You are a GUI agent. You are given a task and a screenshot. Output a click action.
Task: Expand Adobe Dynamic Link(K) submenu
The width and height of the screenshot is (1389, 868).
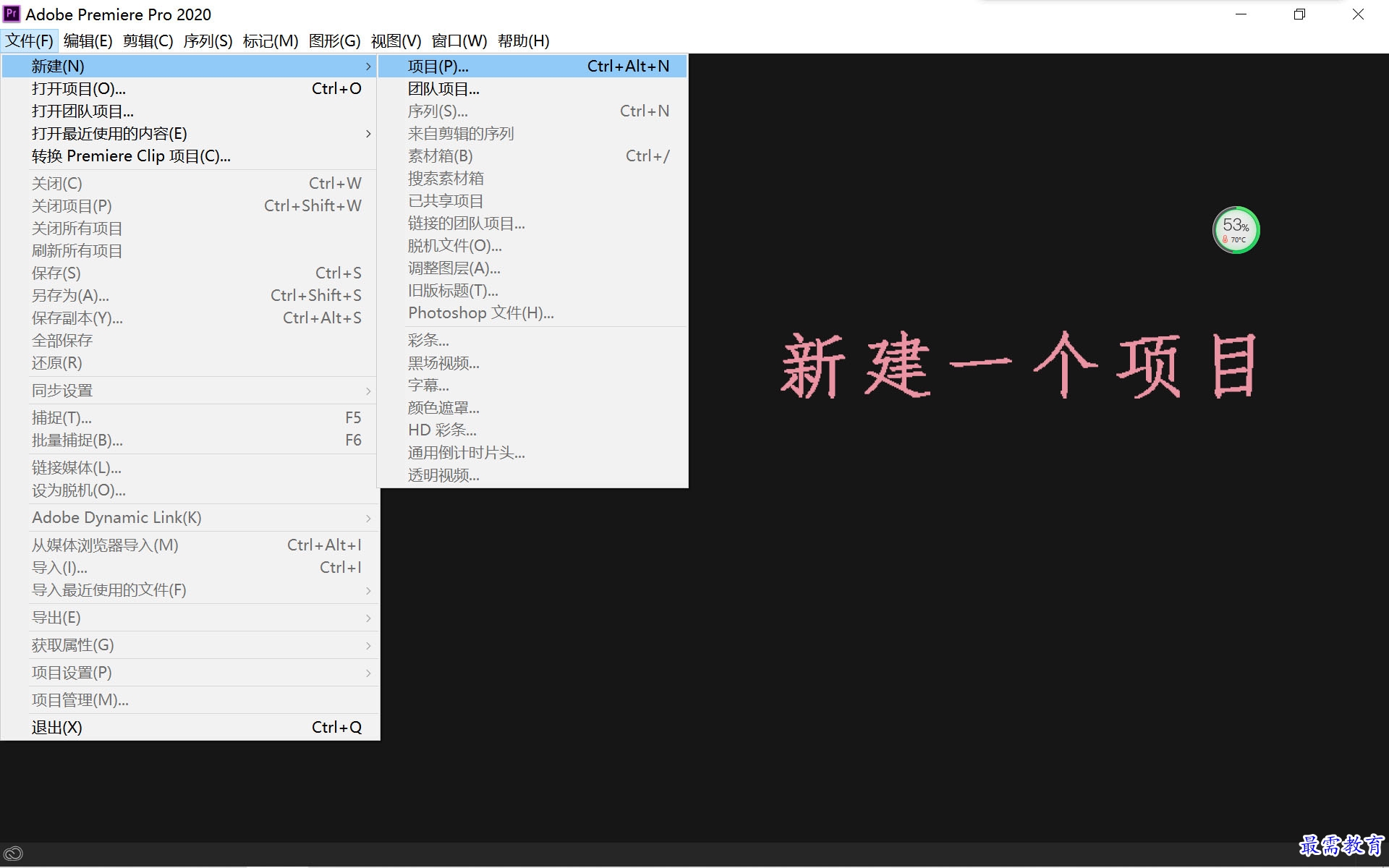point(190,517)
